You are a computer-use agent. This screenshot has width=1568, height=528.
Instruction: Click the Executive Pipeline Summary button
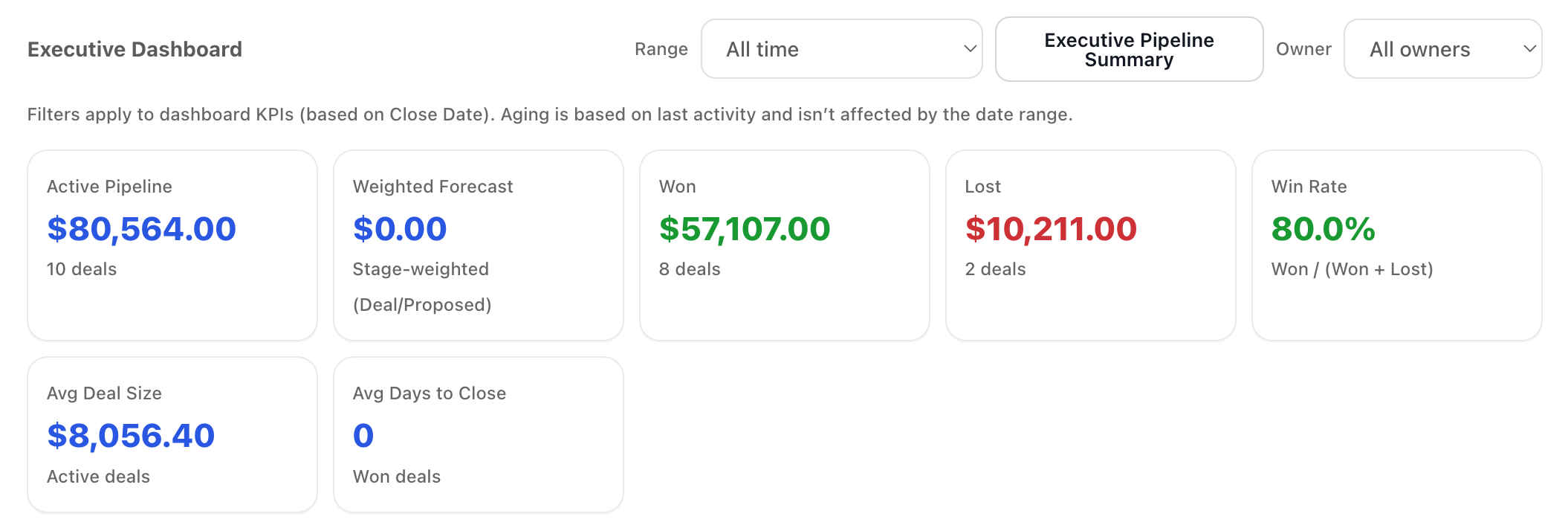point(1128,50)
